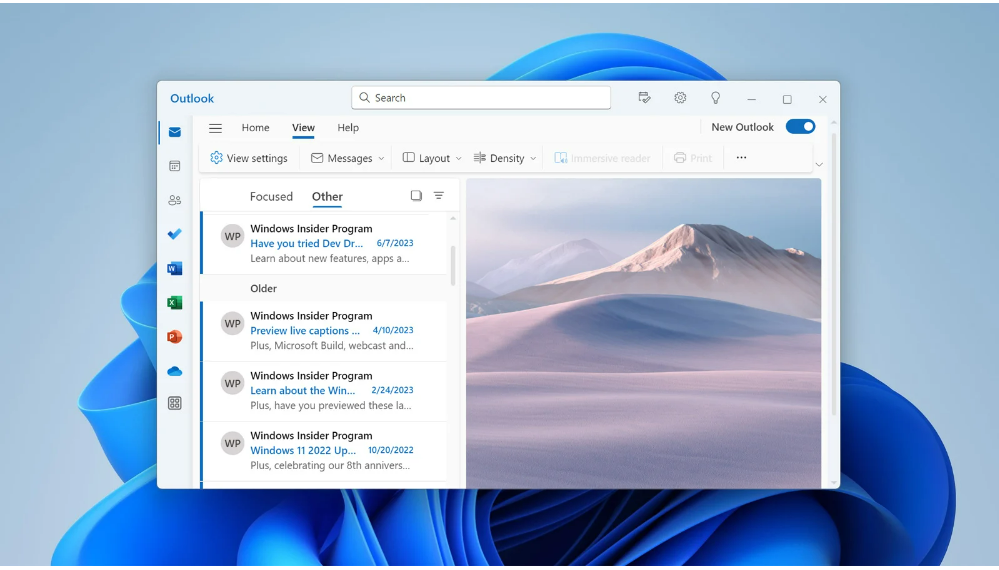Open the Density dropdown
The width and height of the screenshot is (999, 570).
click(505, 158)
